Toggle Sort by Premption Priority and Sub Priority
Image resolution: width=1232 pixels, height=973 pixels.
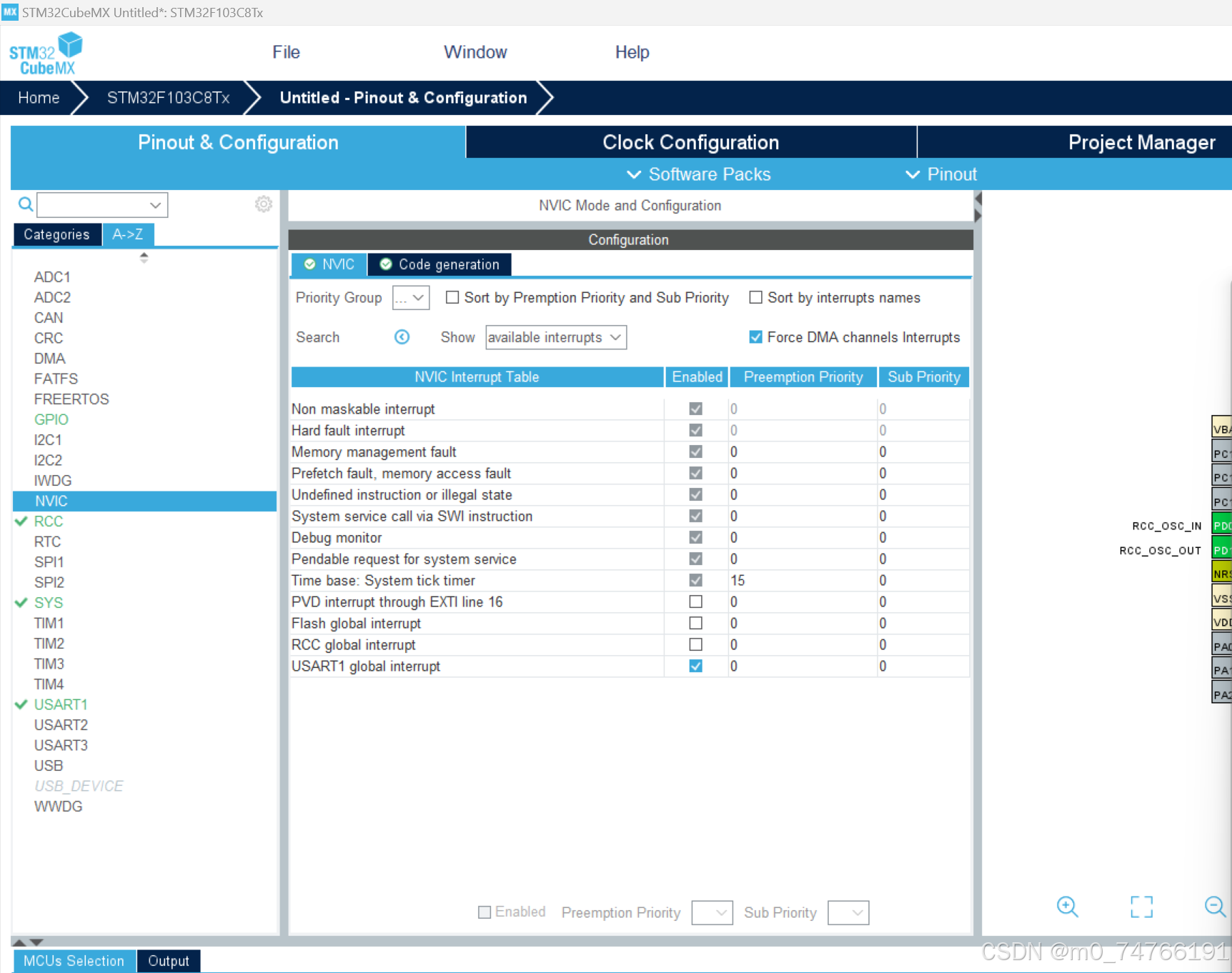point(452,297)
